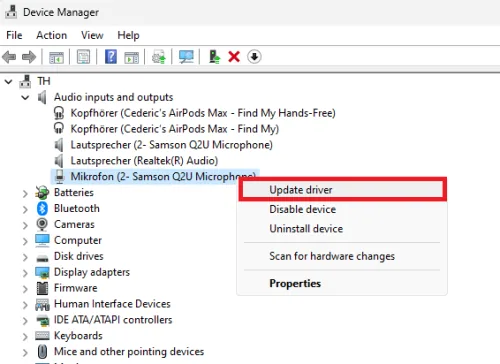Click the Back arrow toolbar icon

[9, 57]
